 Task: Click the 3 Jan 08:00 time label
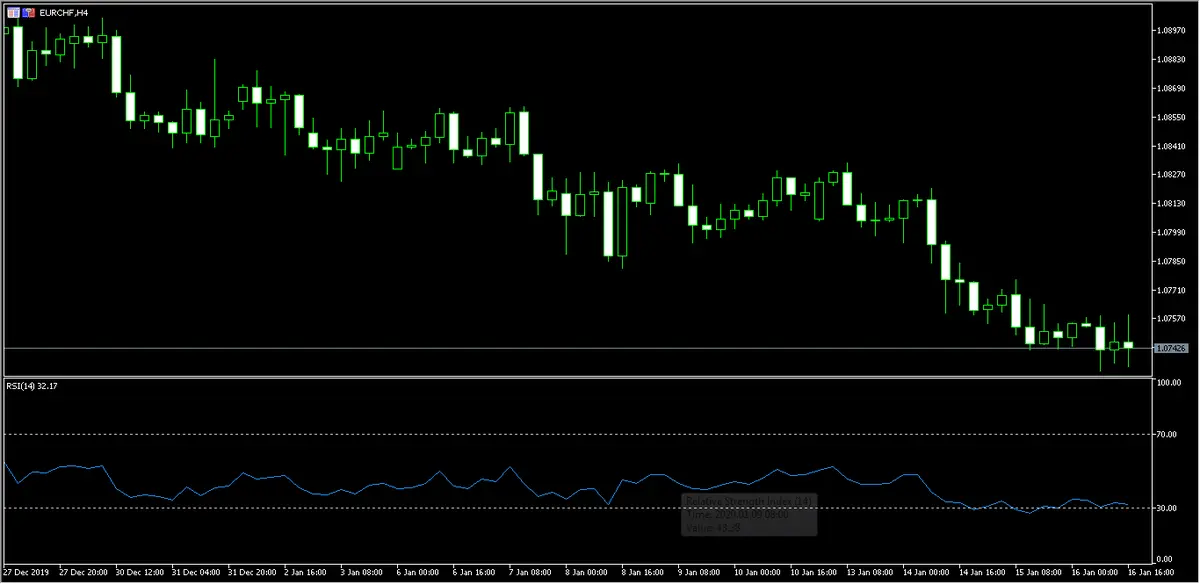tap(363, 574)
